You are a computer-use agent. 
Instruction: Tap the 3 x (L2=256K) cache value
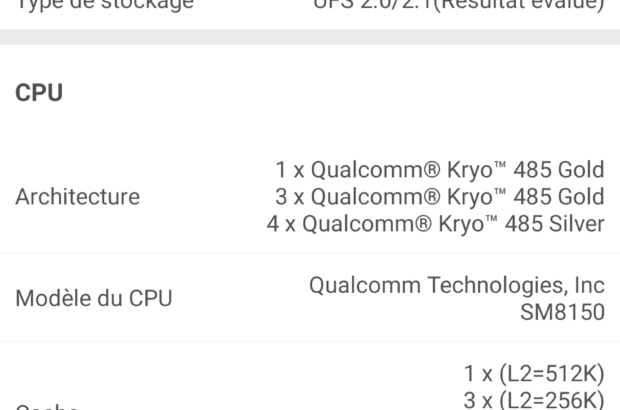coord(534,400)
